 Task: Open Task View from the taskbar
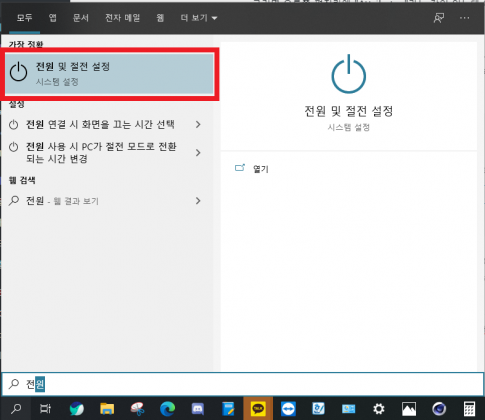pos(45,408)
